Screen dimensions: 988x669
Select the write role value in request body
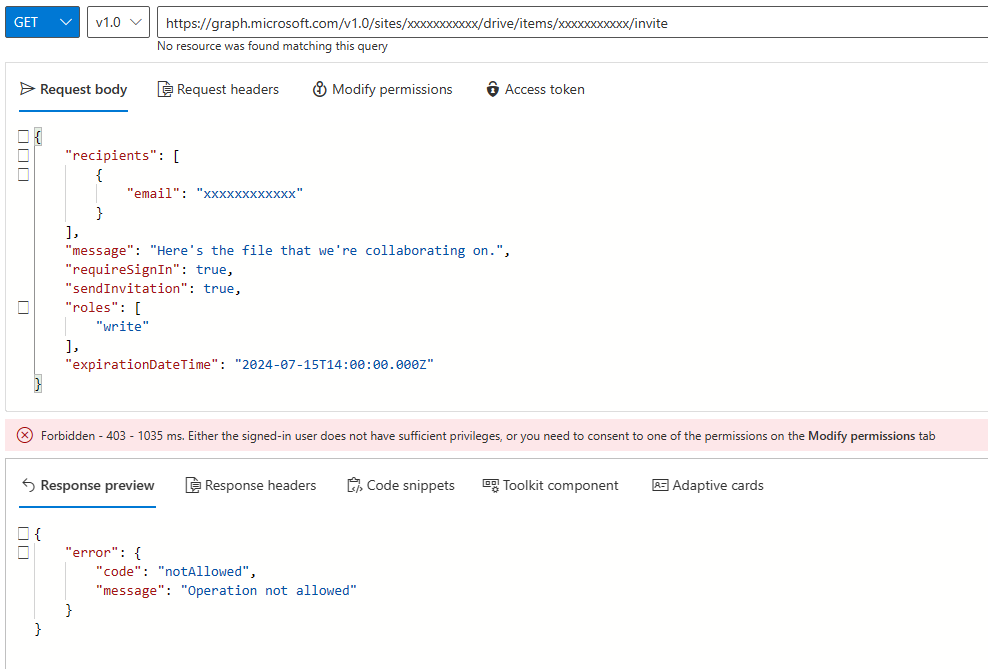click(x=122, y=326)
